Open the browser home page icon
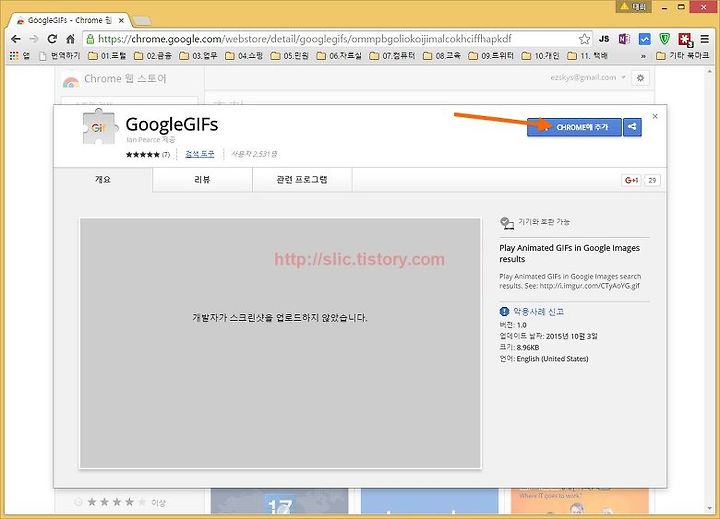Screen dimensions: 720x519 (70, 39)
